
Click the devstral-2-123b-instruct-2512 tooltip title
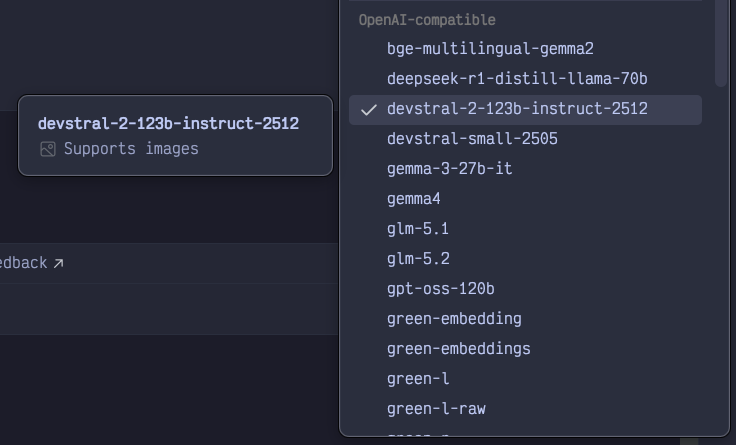pos(168,123)
